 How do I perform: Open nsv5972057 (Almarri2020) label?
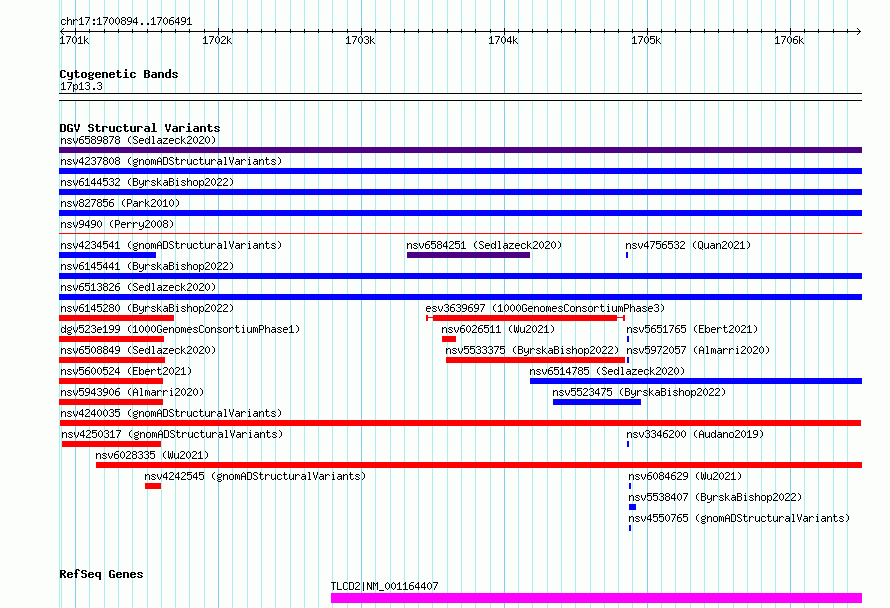pos(698,350)
